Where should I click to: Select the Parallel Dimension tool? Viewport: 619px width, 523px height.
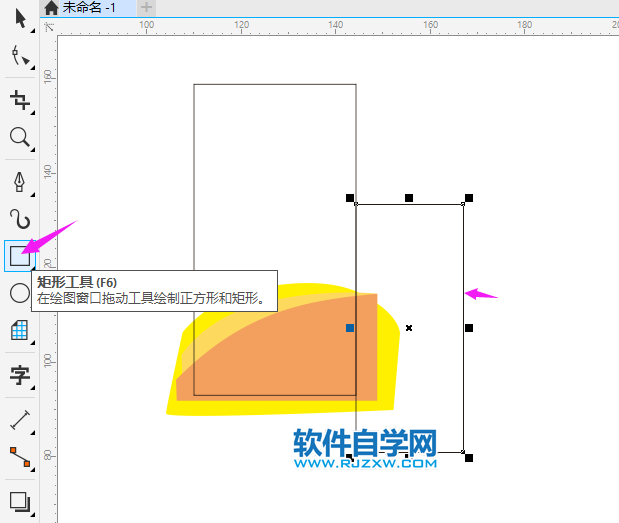coord(20,419)
